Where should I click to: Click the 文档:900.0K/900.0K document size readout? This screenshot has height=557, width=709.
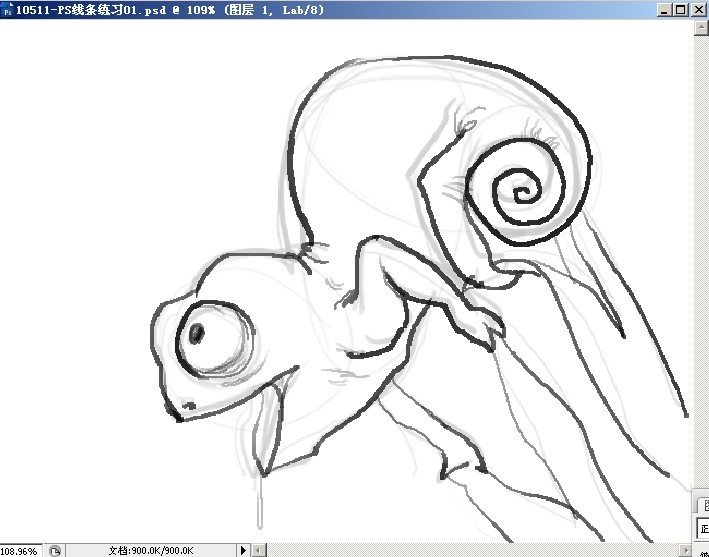151,550
